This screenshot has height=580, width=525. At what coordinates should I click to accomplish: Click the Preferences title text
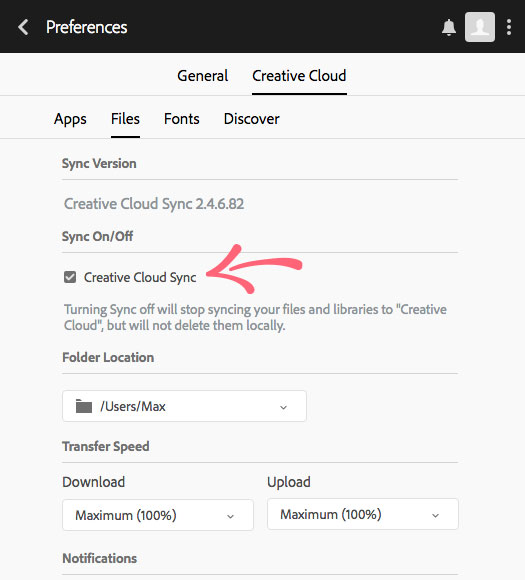pyautogui.click(x=87, y=27)
